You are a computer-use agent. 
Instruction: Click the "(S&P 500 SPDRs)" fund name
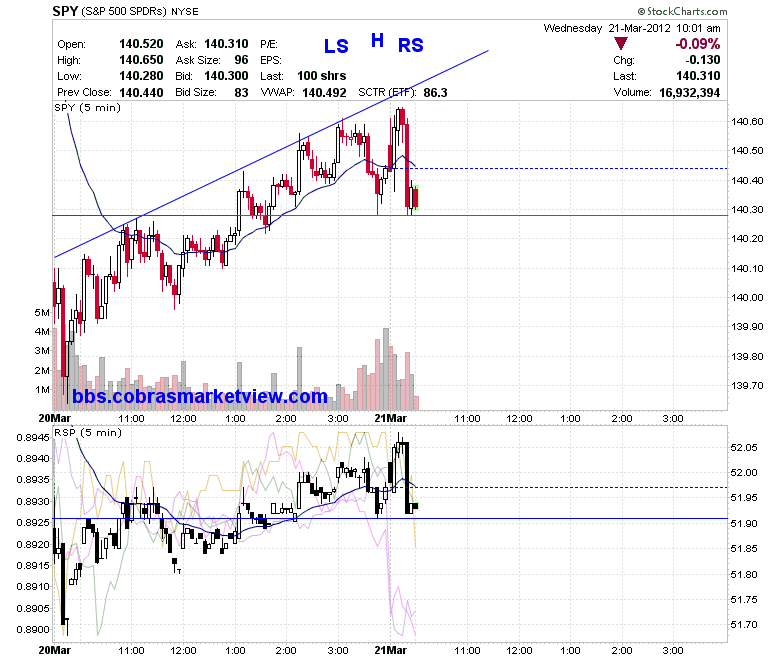124,11
